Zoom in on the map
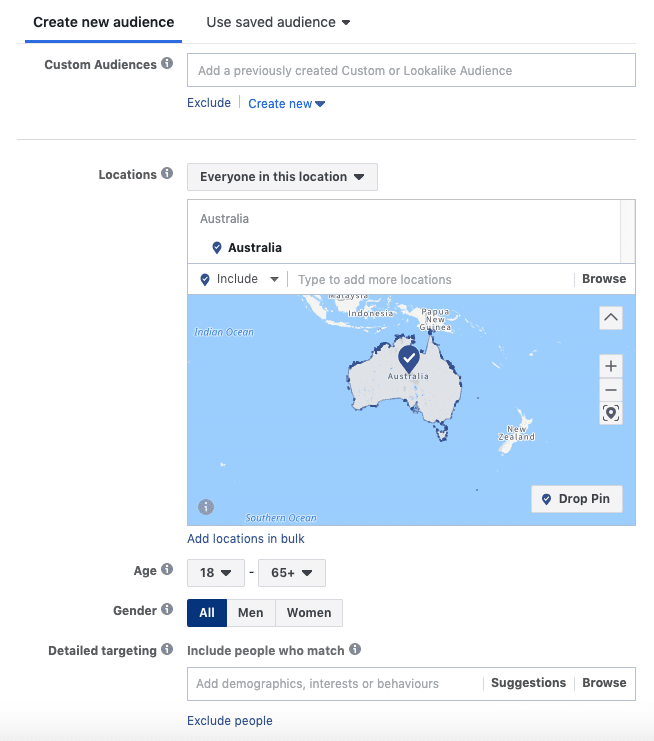The height and width of the screenshot is (741, 654). click(611, 366)
